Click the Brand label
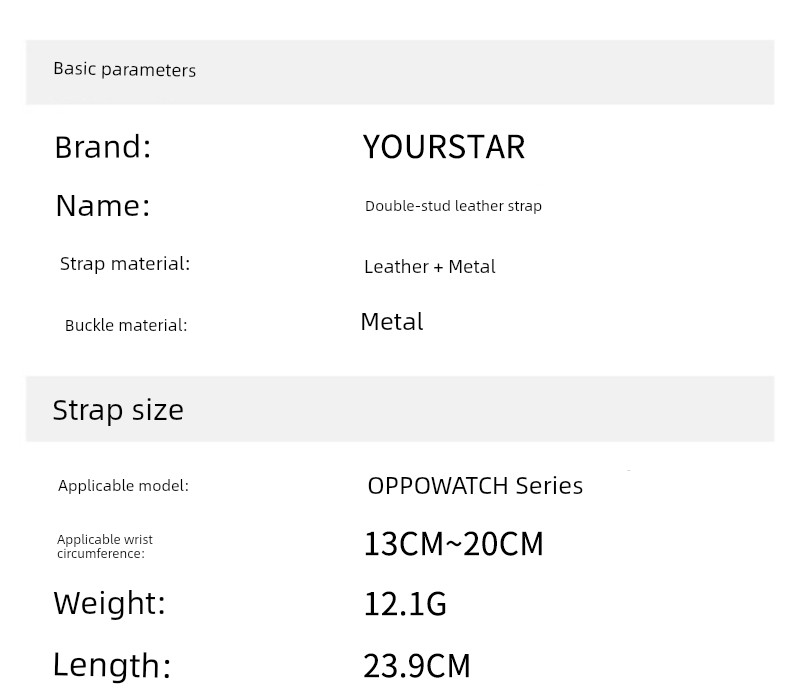 pyautogui.click(x=102, y=147)
